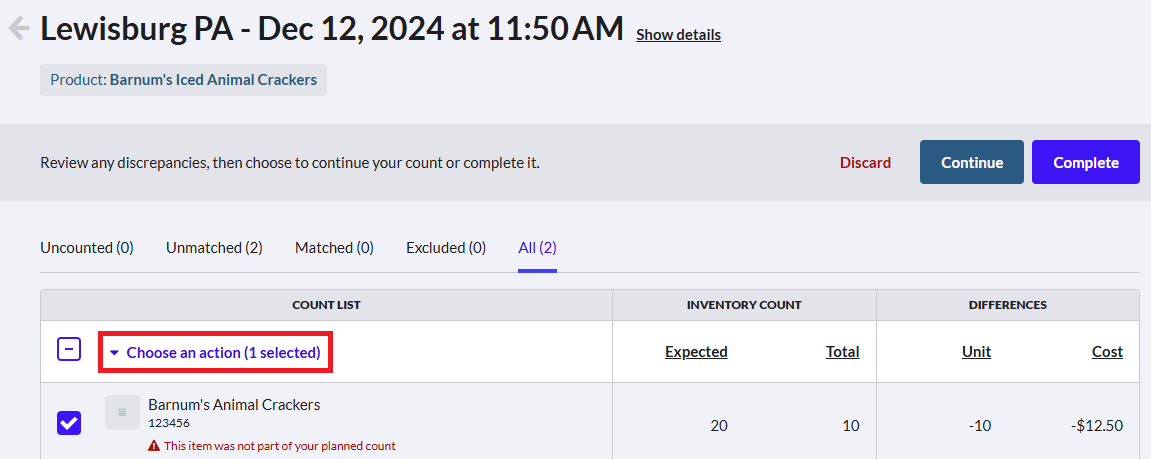Screen dimensions: 1151x459
Task: Click the back arrow icon
Action: (x=19, y=29)
